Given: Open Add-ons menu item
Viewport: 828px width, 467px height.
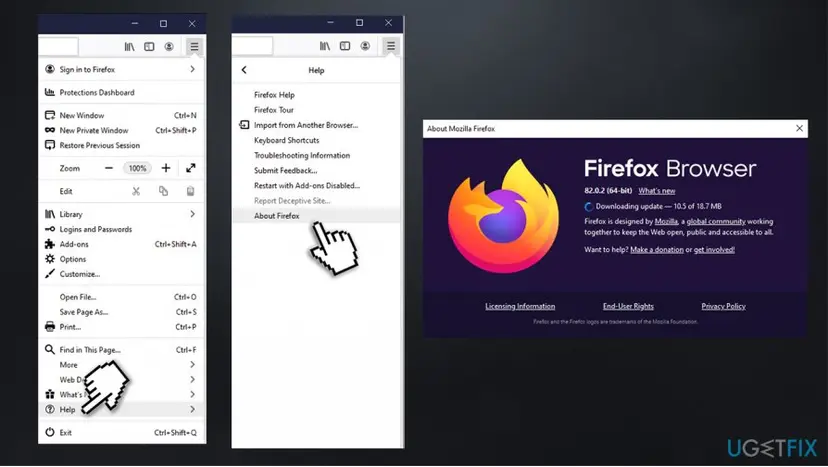Looking at the screenshot, I should 122,244.
